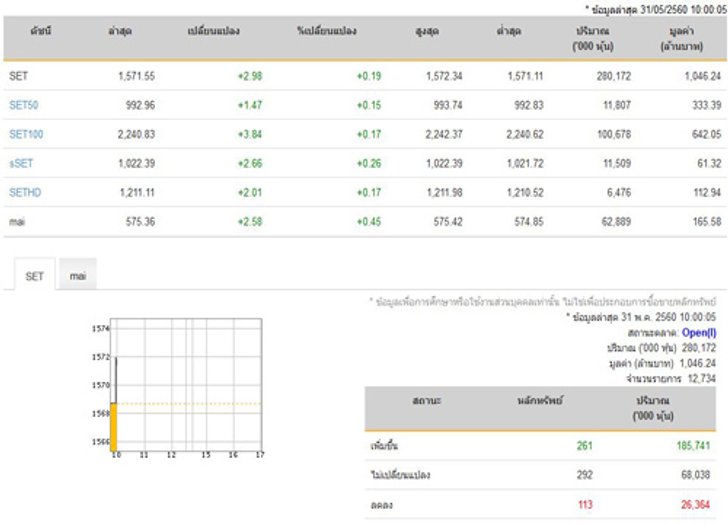Select SETHD change value +2.01
728x524 pixels.
250,192
